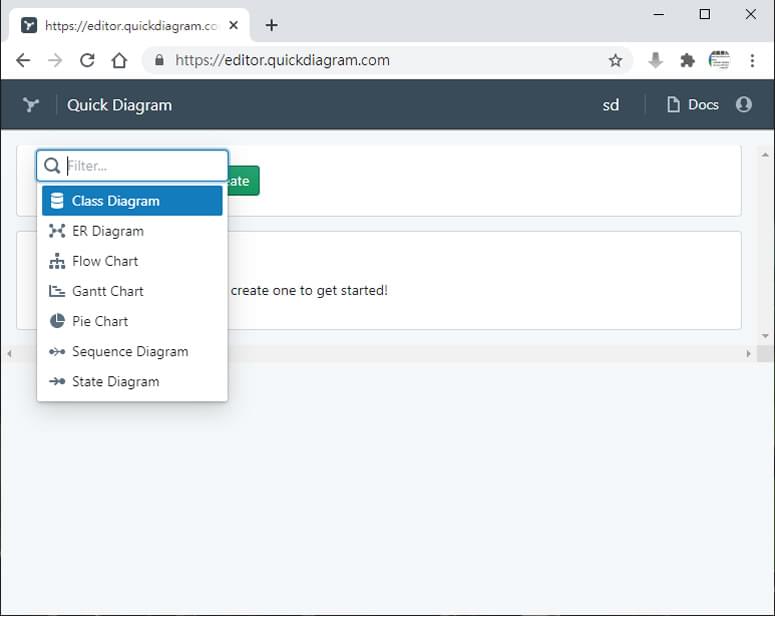Bookmark page with the star icon

(615, 60)
